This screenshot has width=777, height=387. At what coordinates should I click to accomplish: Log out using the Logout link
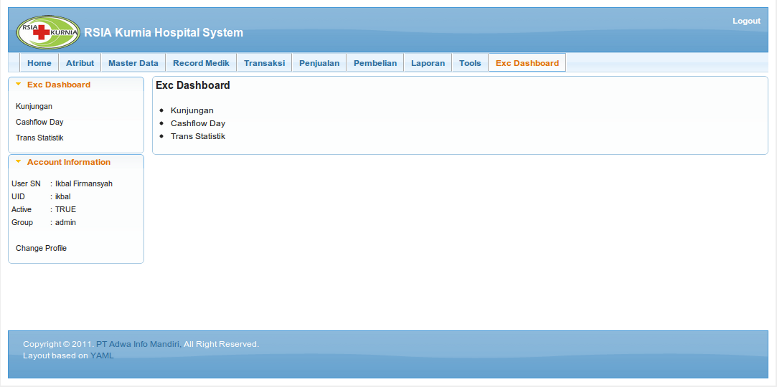pyautogui.click(x=746, y=21)
